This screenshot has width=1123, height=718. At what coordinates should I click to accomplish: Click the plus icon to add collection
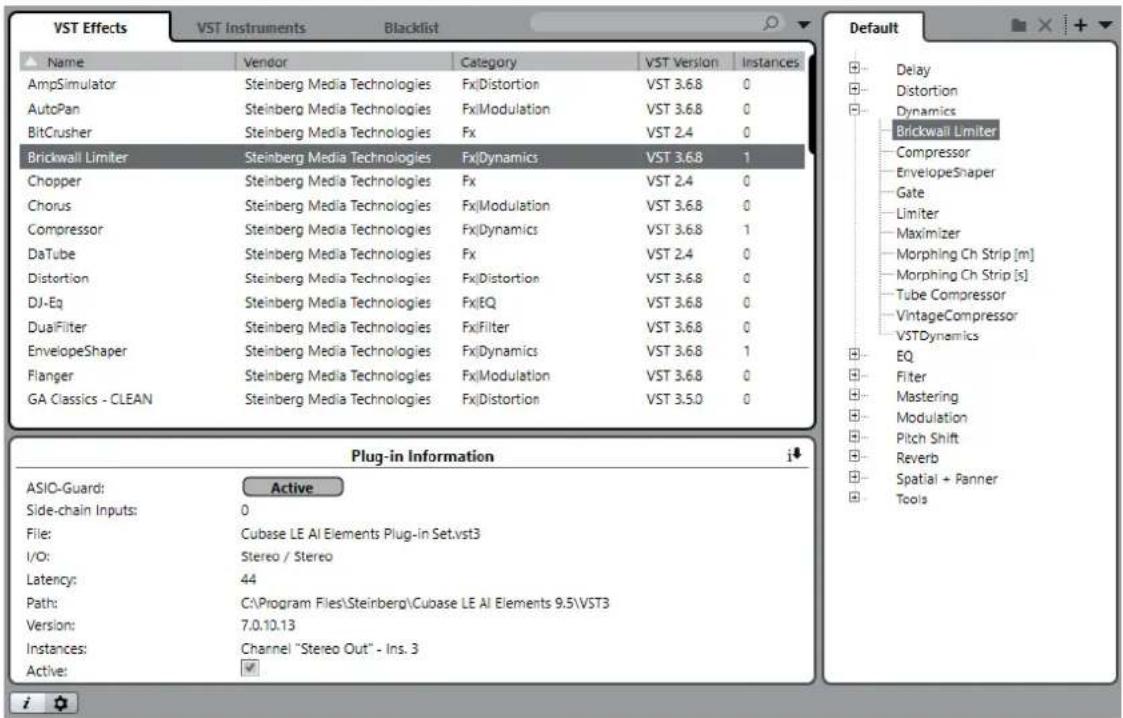[1081, 26]
